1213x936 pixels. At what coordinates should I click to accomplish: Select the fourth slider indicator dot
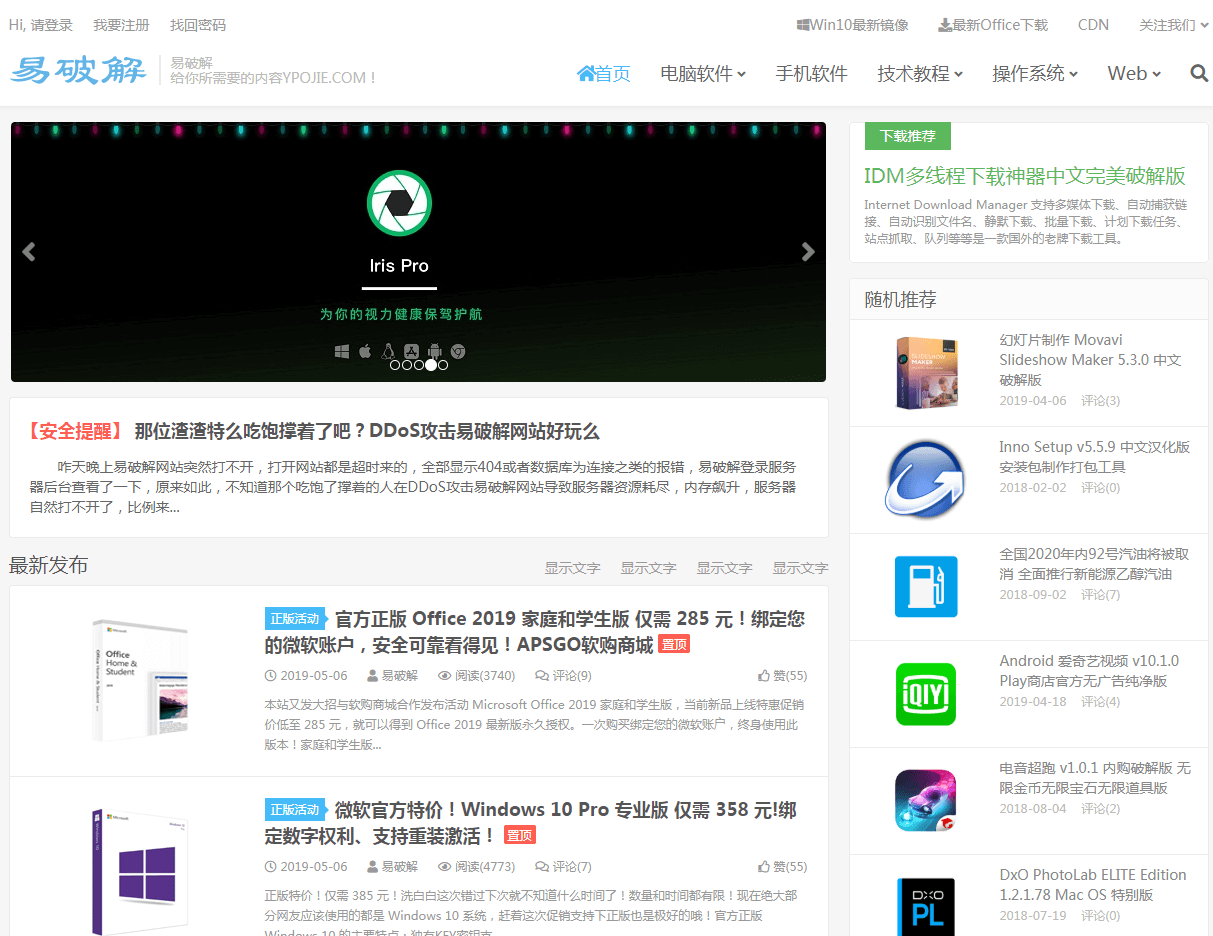[x=431, y=365]
